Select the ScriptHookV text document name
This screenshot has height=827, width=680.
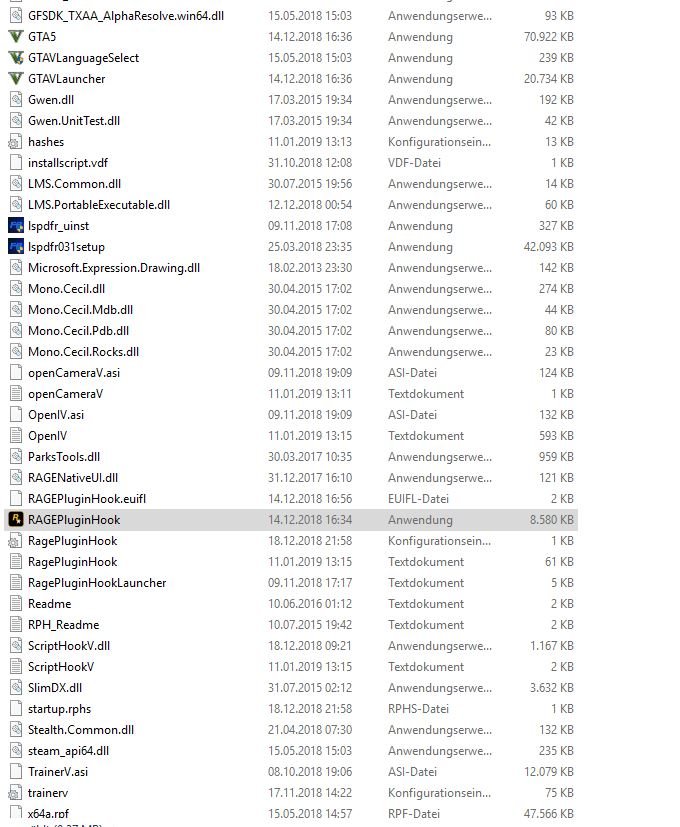pyautogui.click(x=61, y=667)
